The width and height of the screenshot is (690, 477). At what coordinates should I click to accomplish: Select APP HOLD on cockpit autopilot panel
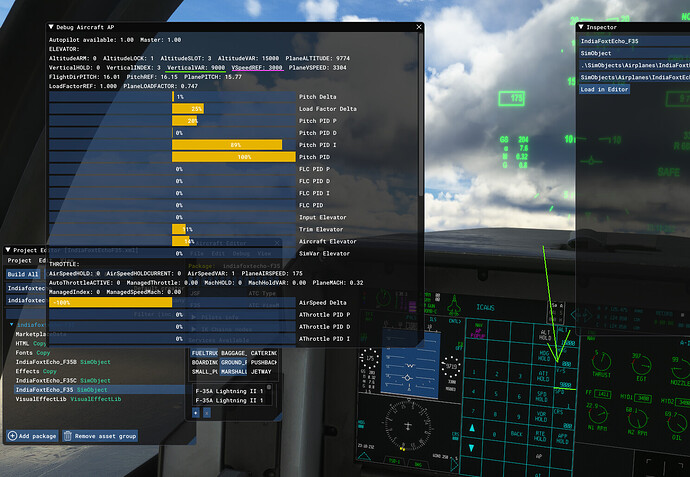pyautogui.click(x=562, y=438)
